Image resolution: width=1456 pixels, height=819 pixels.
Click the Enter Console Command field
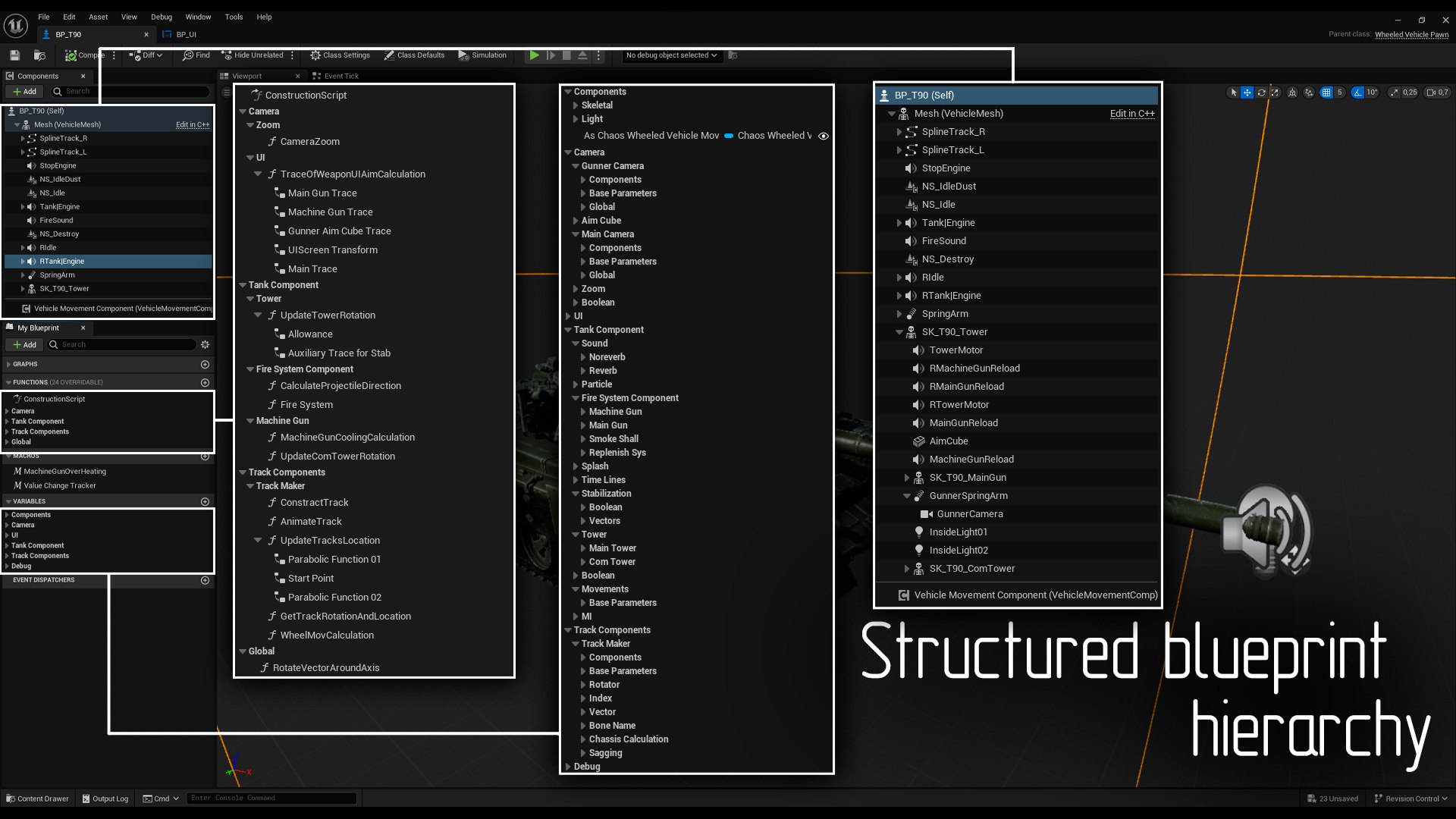click(x=271, y=798)
